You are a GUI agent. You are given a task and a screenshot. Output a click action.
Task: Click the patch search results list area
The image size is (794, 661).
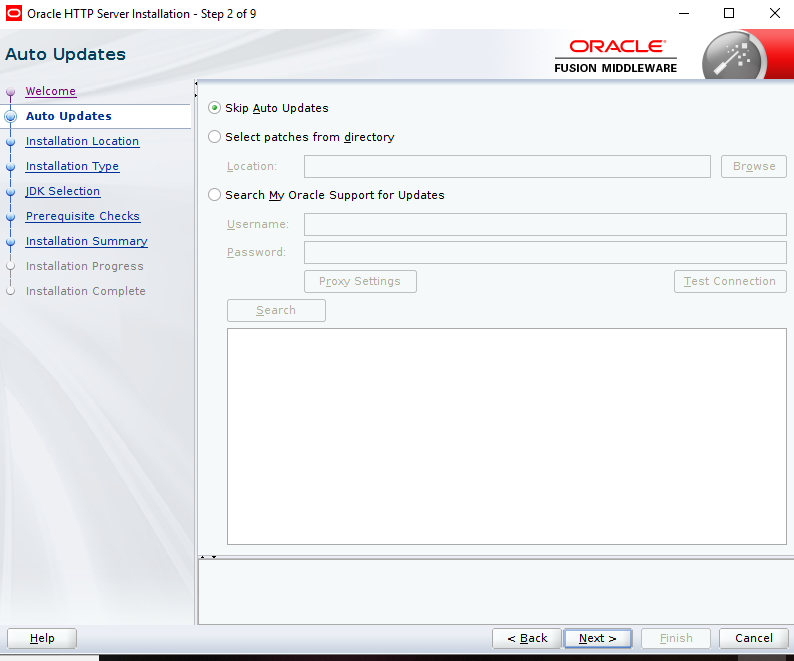coord(506,436)
